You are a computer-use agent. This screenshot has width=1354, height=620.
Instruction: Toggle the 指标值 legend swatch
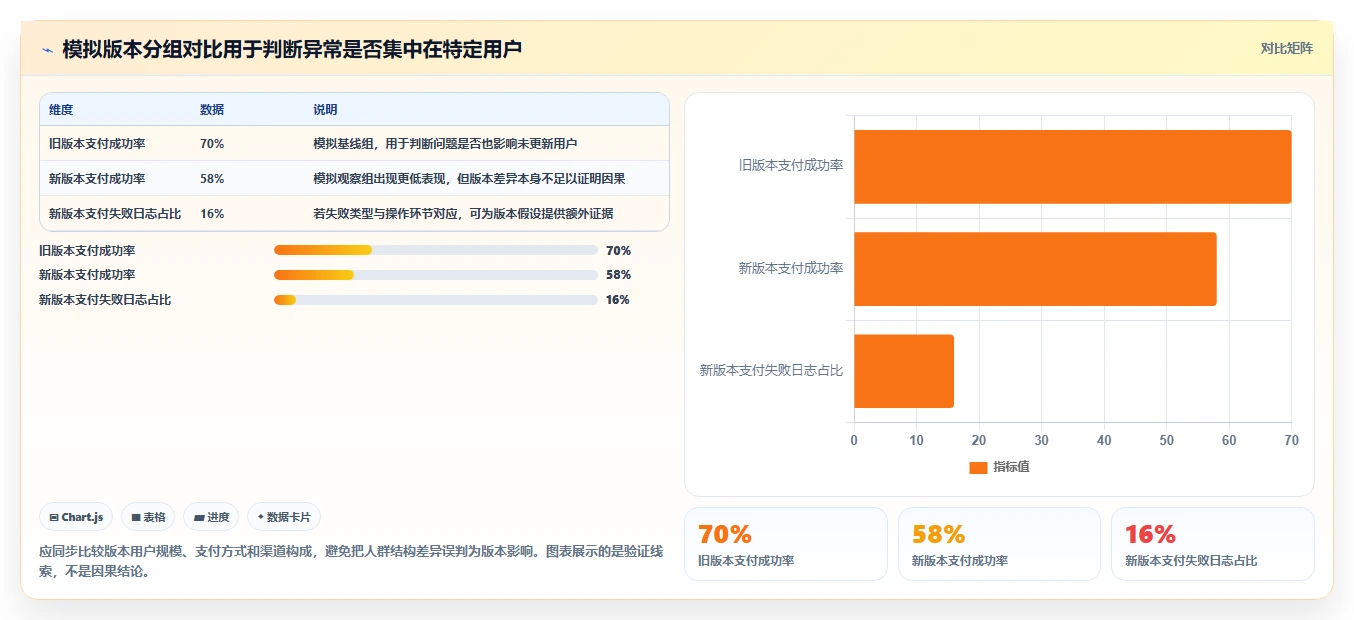(x=978, y=467)
